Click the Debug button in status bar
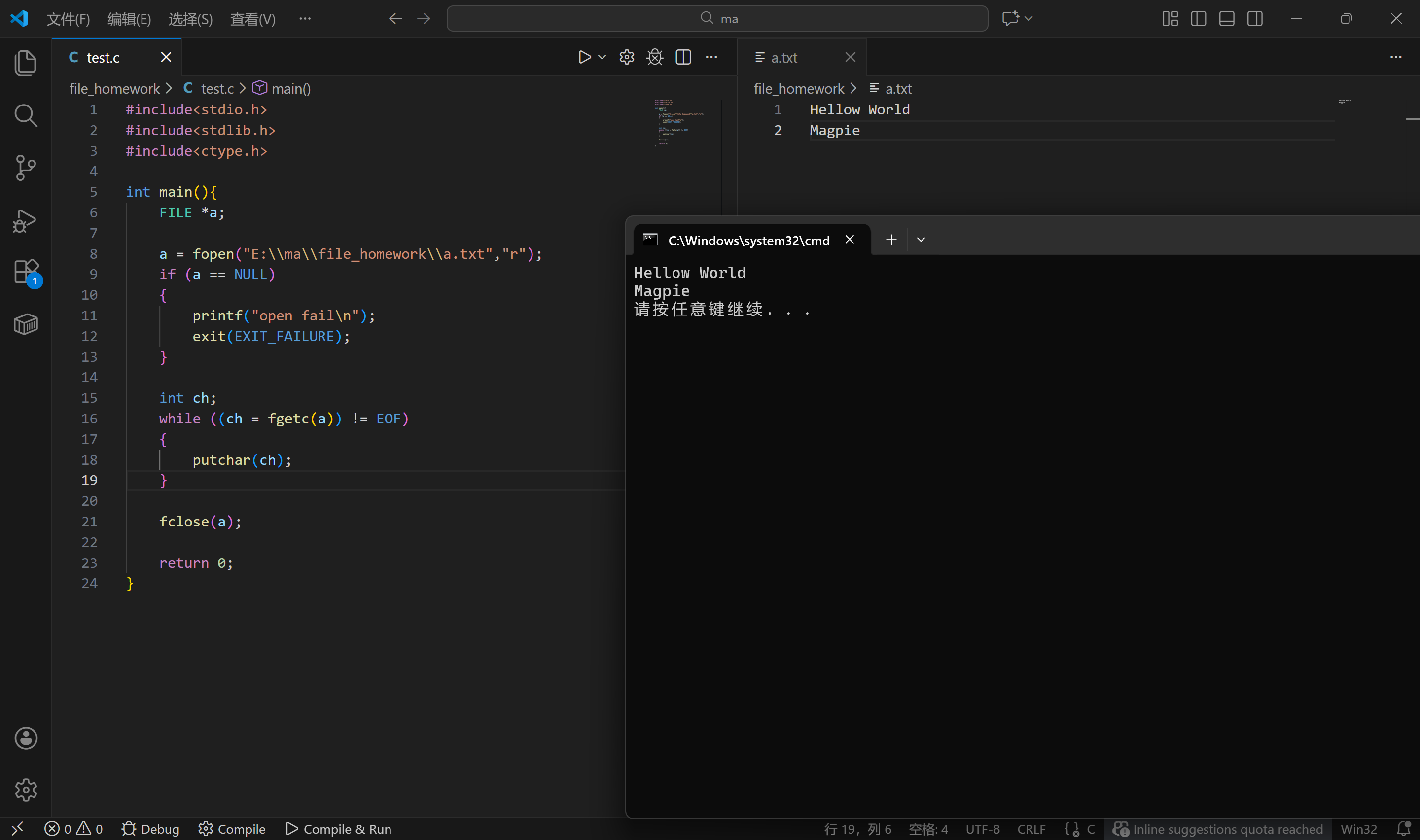The width and height of the screenshot is (1420, 840). coord(150,829)
